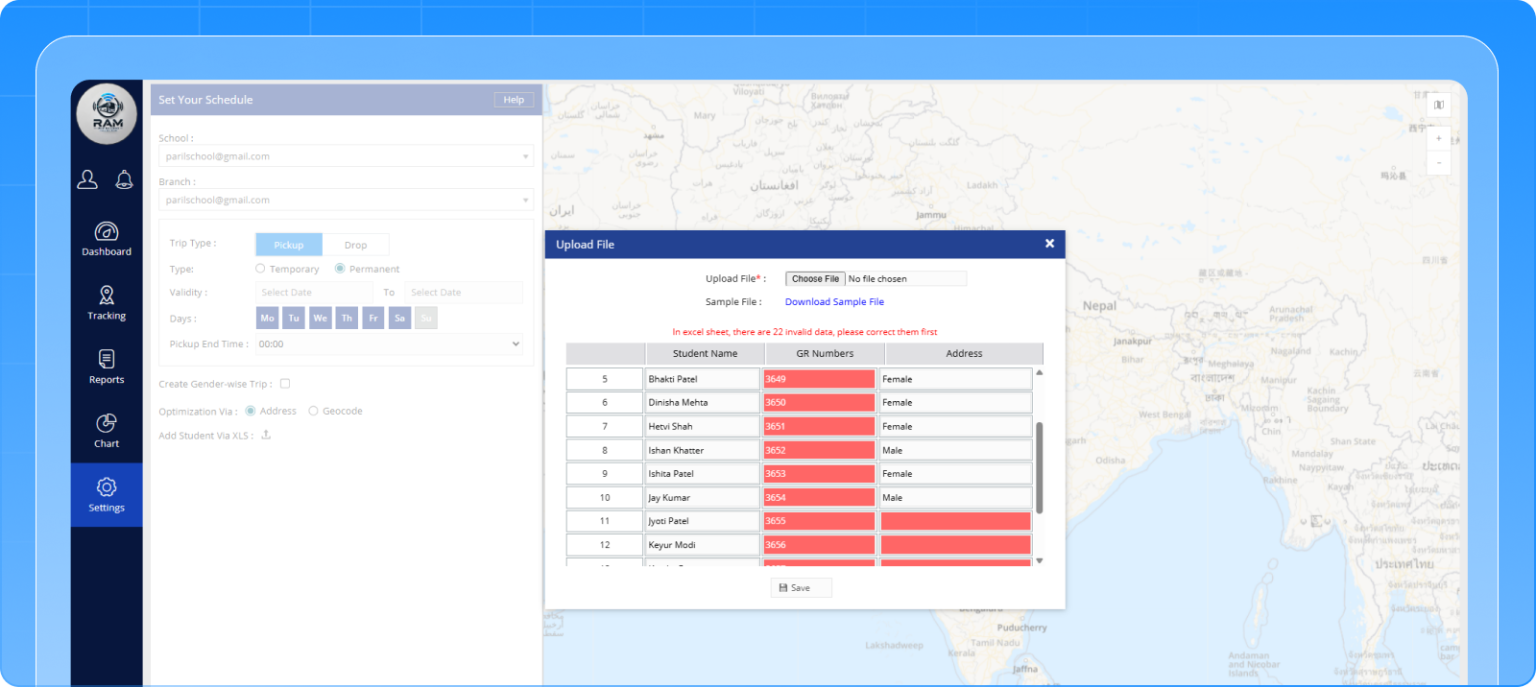Click the Add Student Via XLS upload icon
Viewport: 1536px width, 687px height.
(x=266, y=435)
